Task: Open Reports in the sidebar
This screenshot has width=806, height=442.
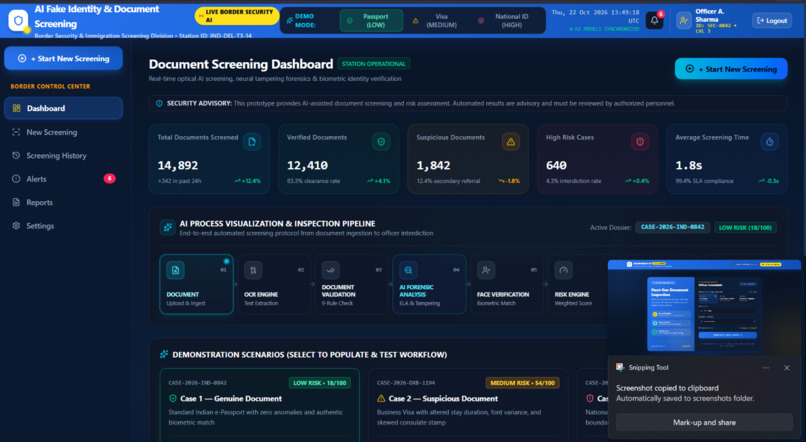Action: [x=64, y=202]
